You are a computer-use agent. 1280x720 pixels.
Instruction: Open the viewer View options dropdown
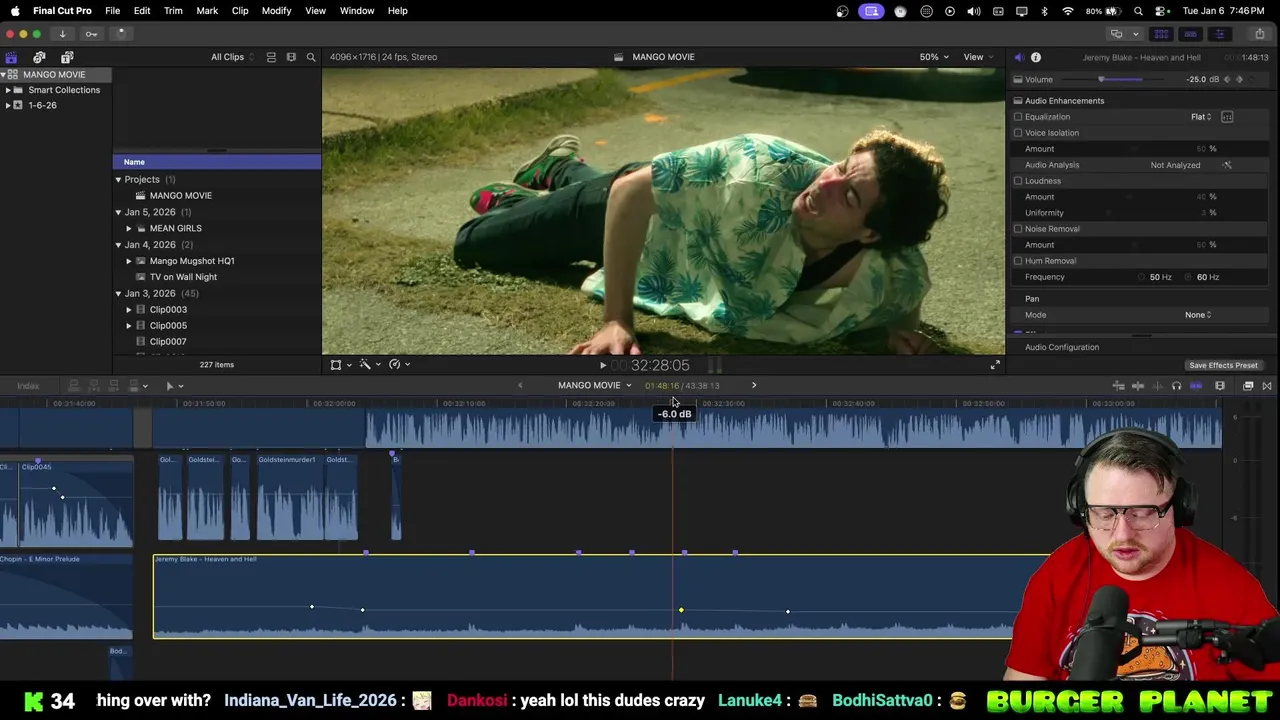tap(978, 57)
